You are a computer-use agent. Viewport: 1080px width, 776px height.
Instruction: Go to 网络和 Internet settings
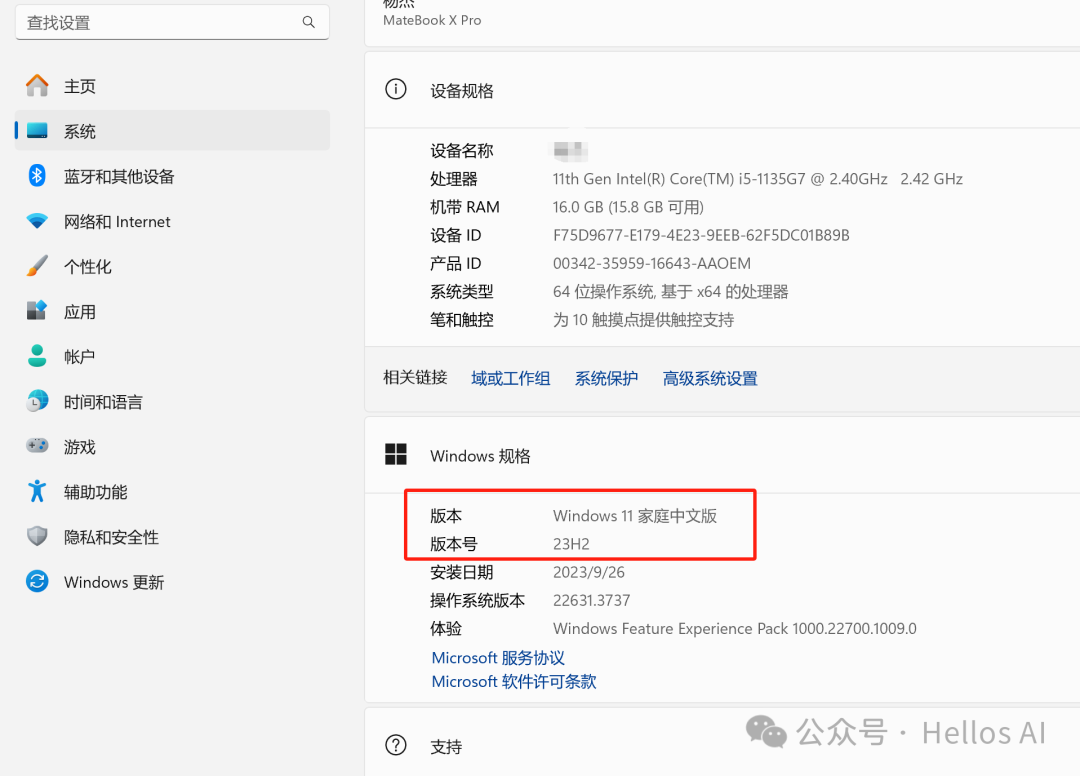pyautogui.click(x=172, y=221)
